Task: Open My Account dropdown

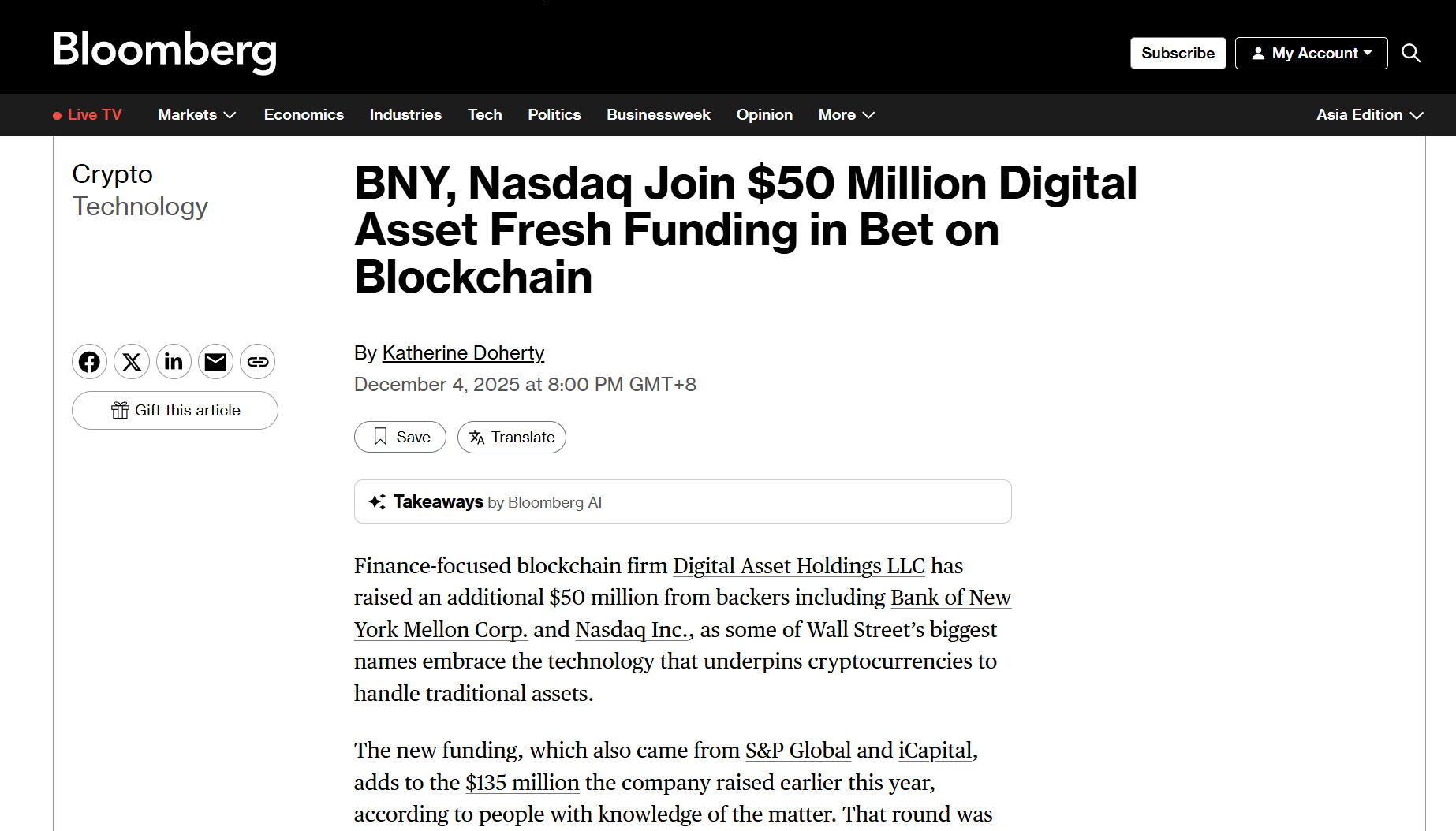Action: click(x=1311, y=53)
